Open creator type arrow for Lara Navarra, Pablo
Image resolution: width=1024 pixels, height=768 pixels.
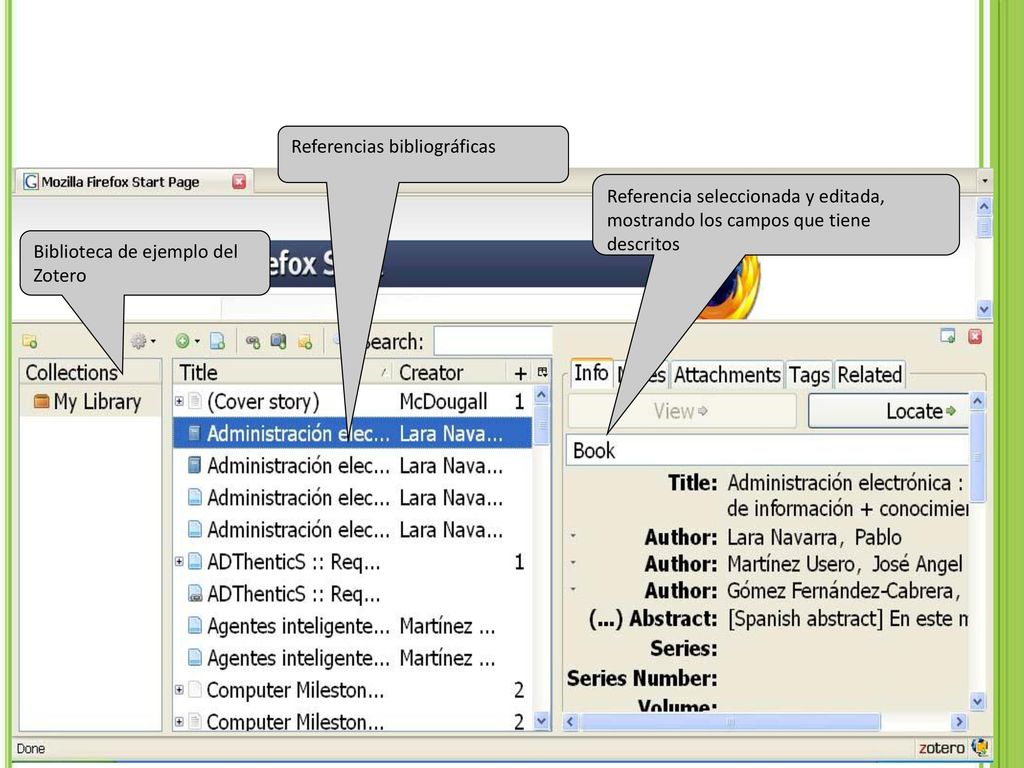pyautogui.click(x=573, y=536)
